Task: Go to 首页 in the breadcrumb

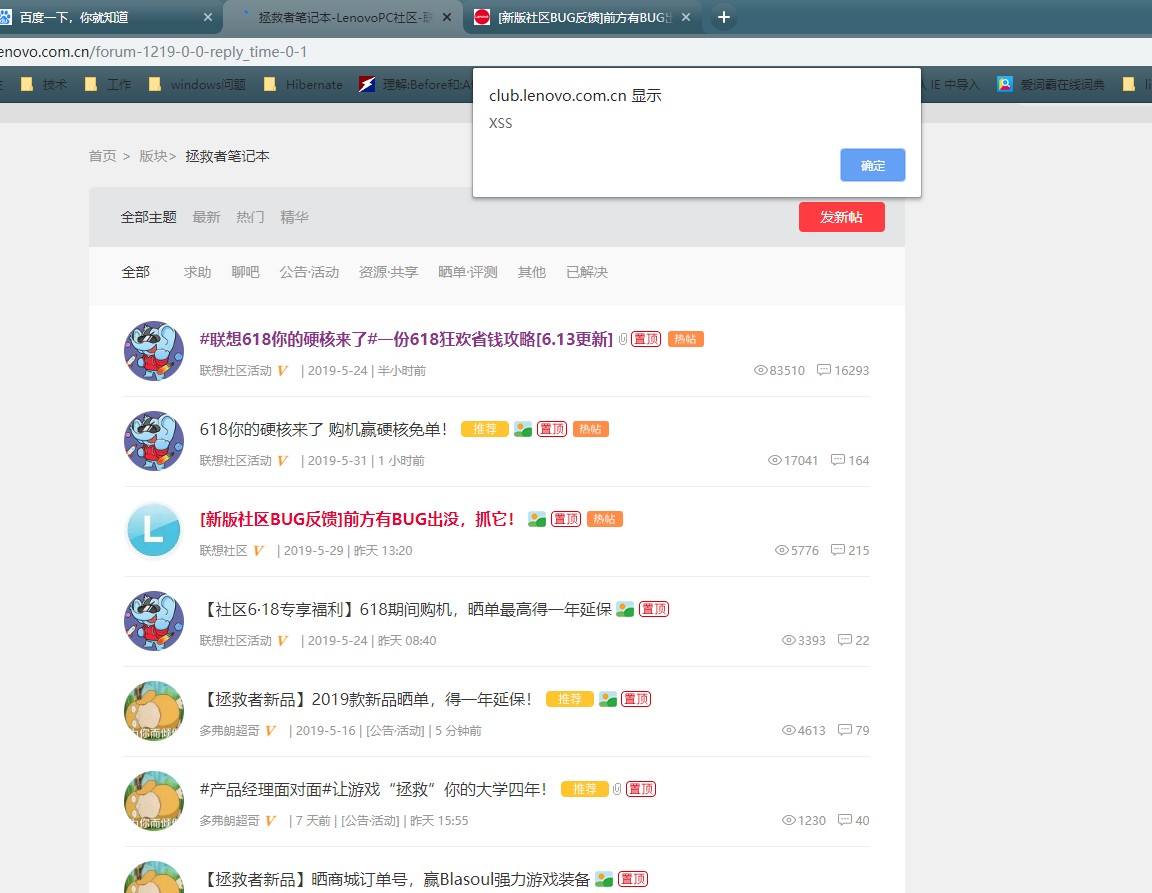Action: coord(102,156)
